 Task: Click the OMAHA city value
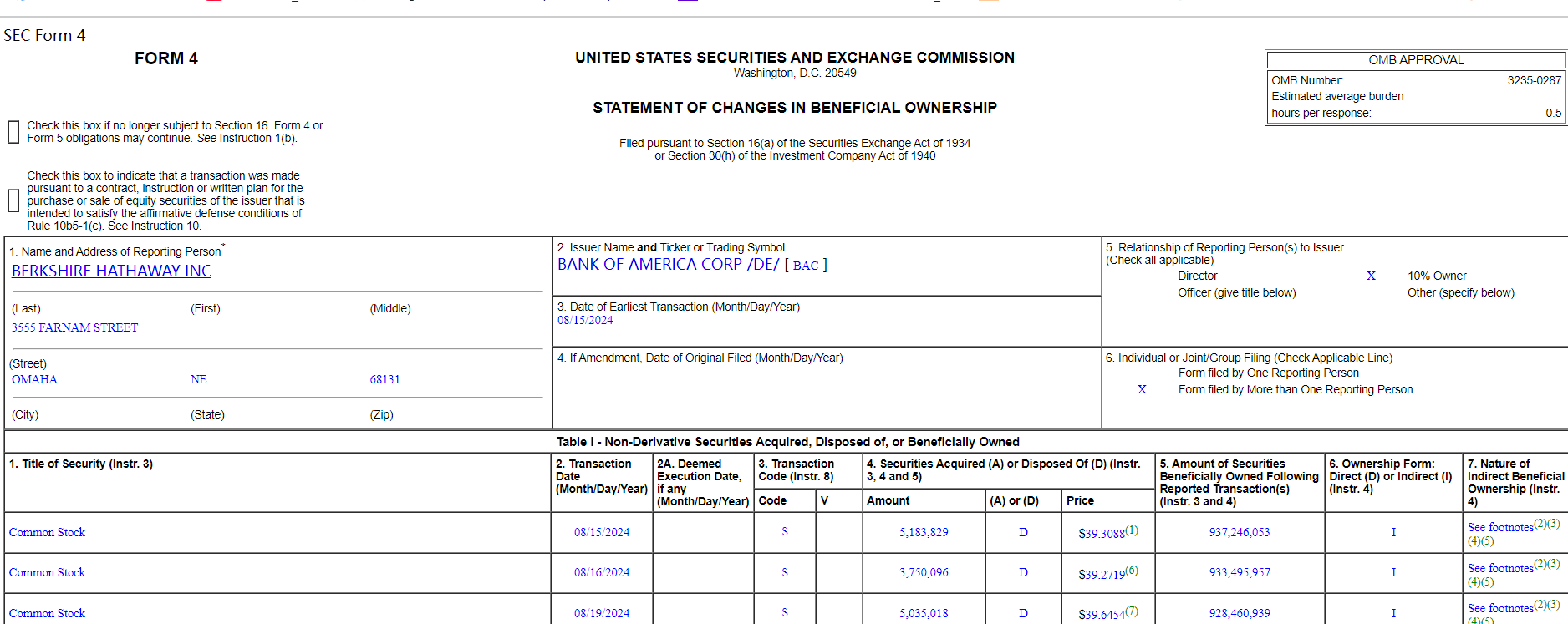click(34, 379)
